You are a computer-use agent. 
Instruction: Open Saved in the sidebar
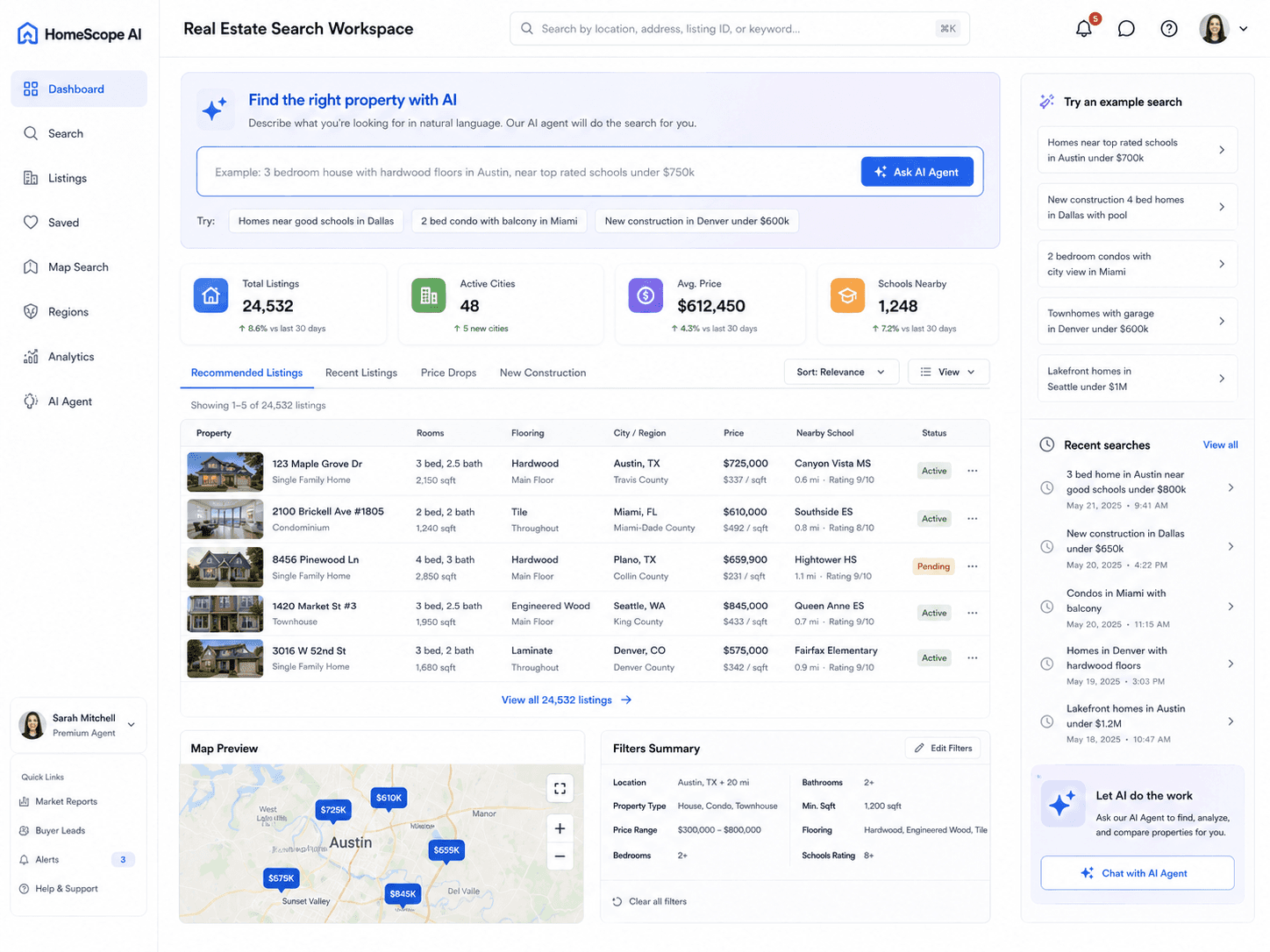(79, 223)
